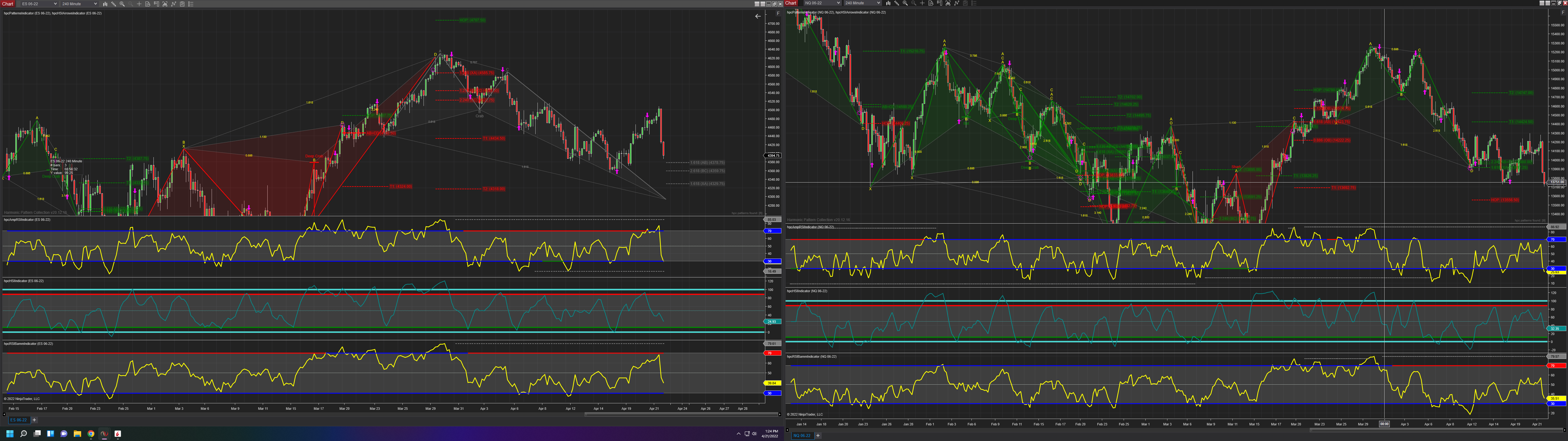Select drawing tools pencil in ES chart
This screenshot has height=441, width=1568.
[x=114, y=4]
